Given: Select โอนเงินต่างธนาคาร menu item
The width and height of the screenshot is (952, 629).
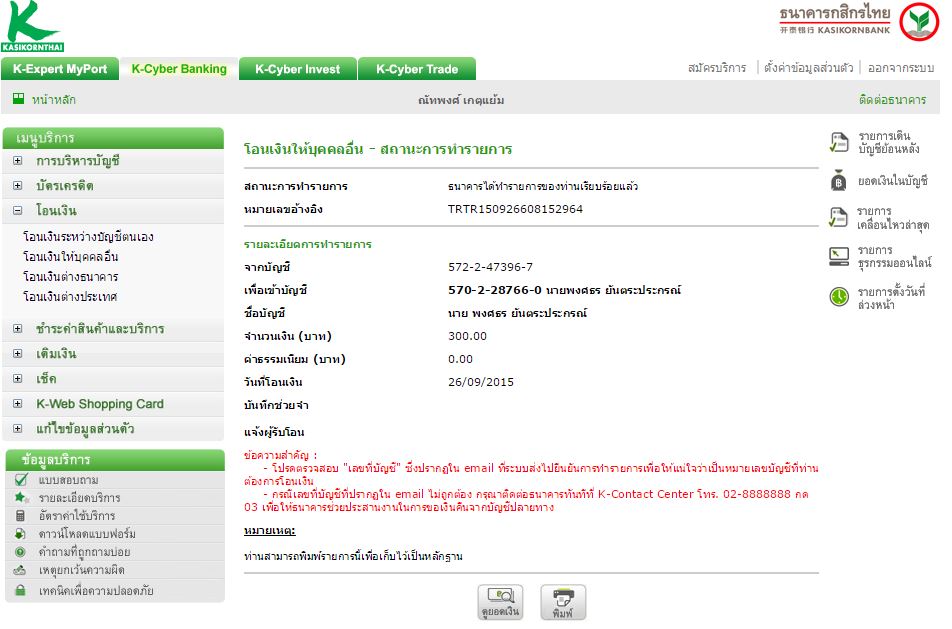Looking at the screenshot, I should (70, 277).
